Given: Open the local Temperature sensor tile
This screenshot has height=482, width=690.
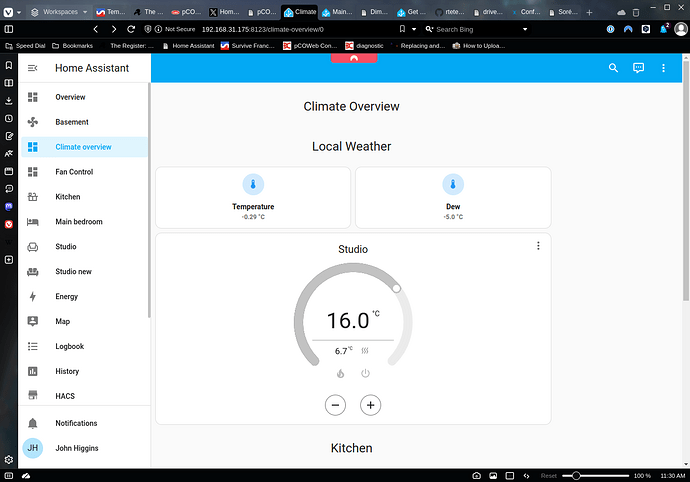Looking at the screenshot, I should 253,196.
